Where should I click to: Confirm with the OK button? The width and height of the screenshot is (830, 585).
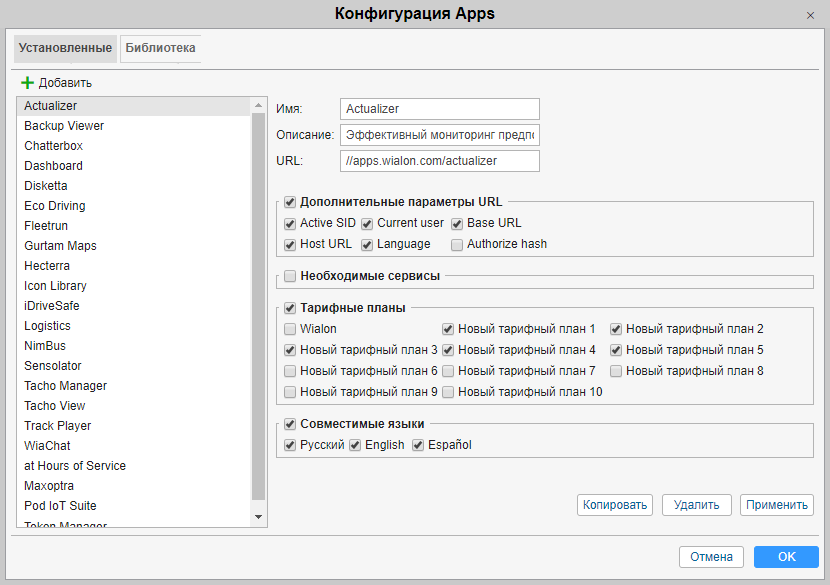(x=786, y=557)
